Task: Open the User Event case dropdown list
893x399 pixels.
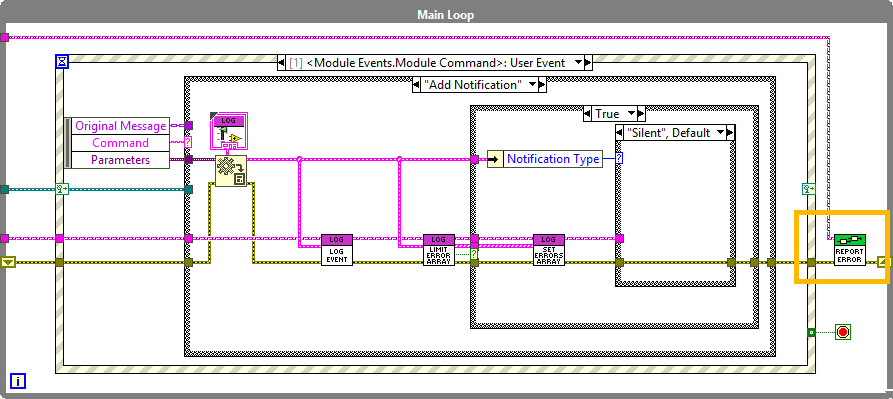Action: point(579,63)
